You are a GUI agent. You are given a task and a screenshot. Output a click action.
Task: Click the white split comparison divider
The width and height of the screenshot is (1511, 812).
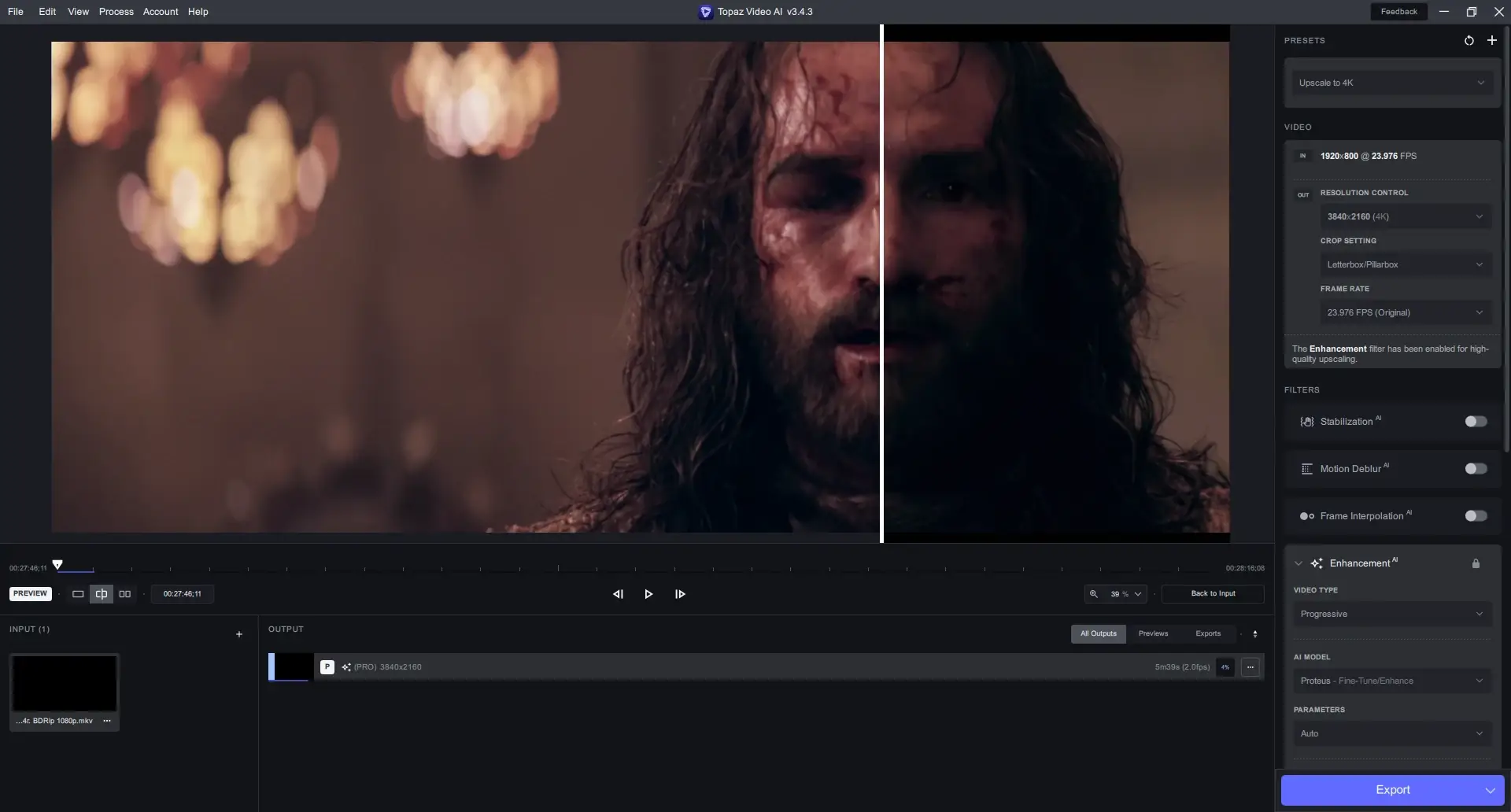[881, 283]
